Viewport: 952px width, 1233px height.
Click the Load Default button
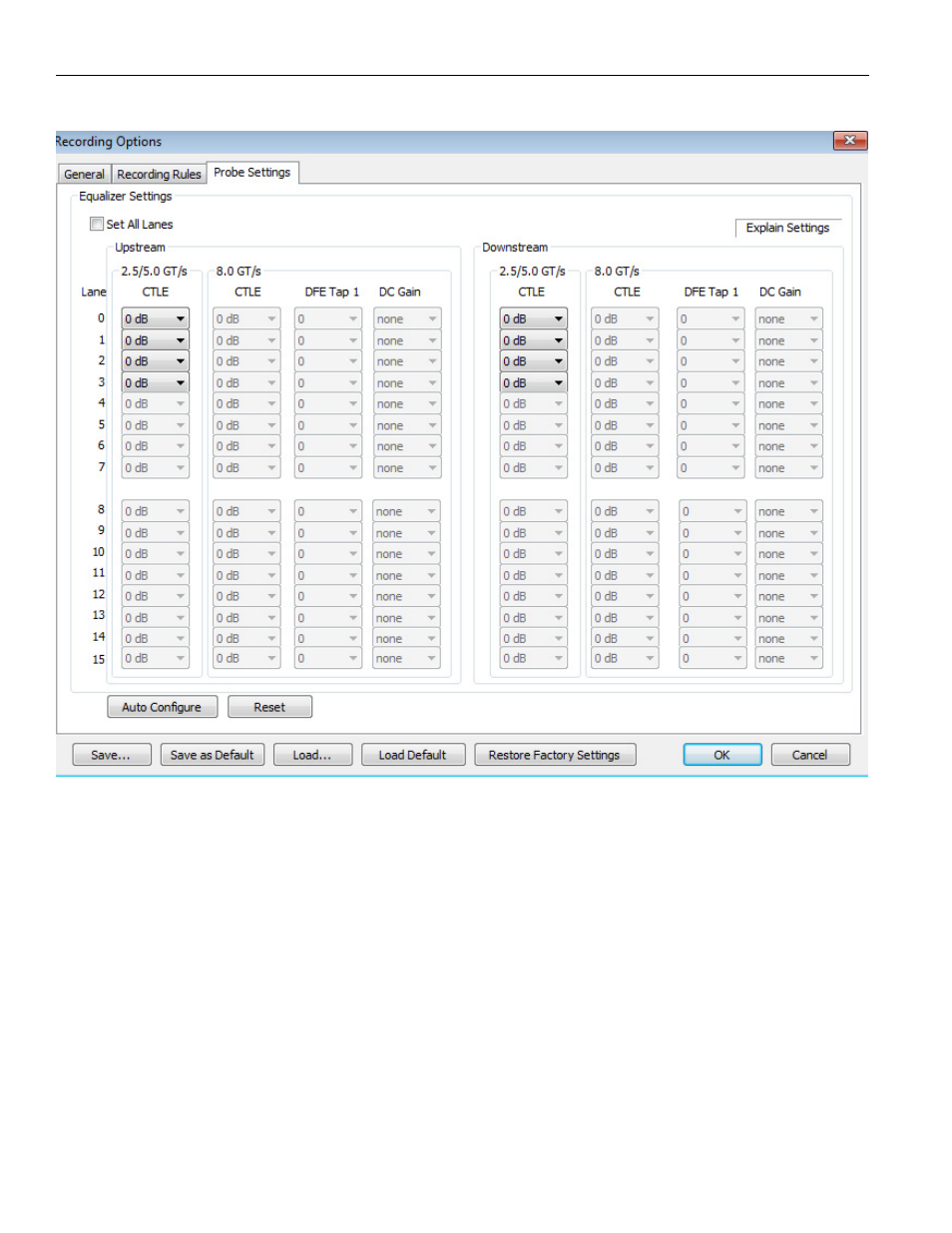point(413,755)
